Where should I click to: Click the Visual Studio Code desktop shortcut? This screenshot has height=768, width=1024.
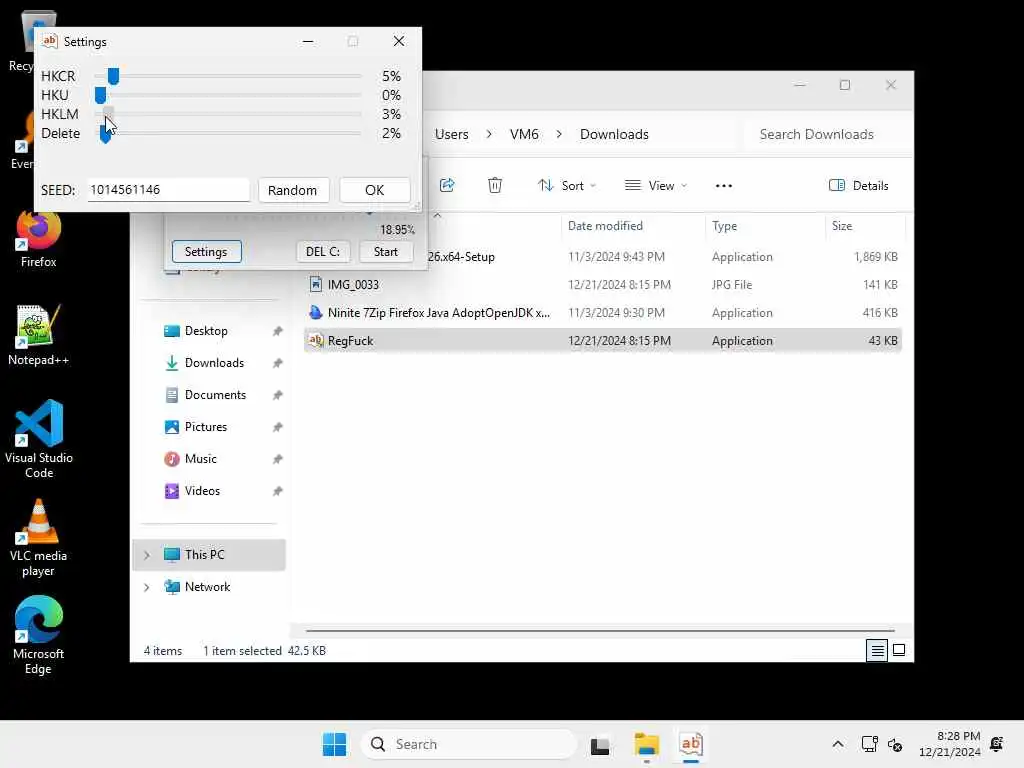pos(39,440)
